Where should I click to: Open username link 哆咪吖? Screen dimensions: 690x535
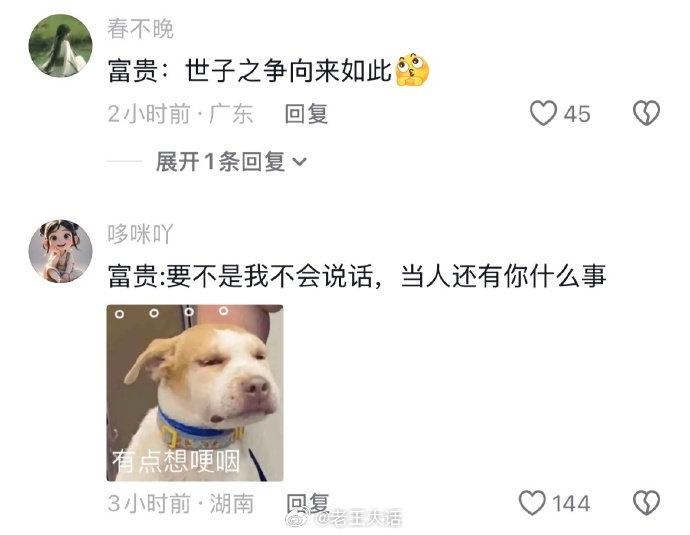click(140, 234)
